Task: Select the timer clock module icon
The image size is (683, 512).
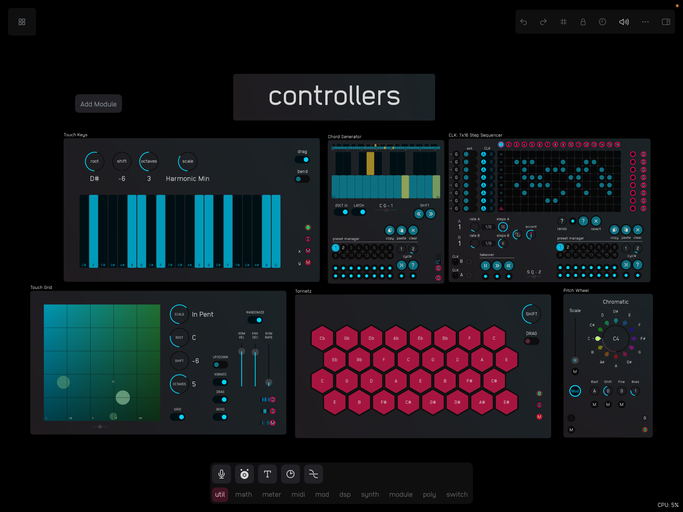Action: [290, 474]
